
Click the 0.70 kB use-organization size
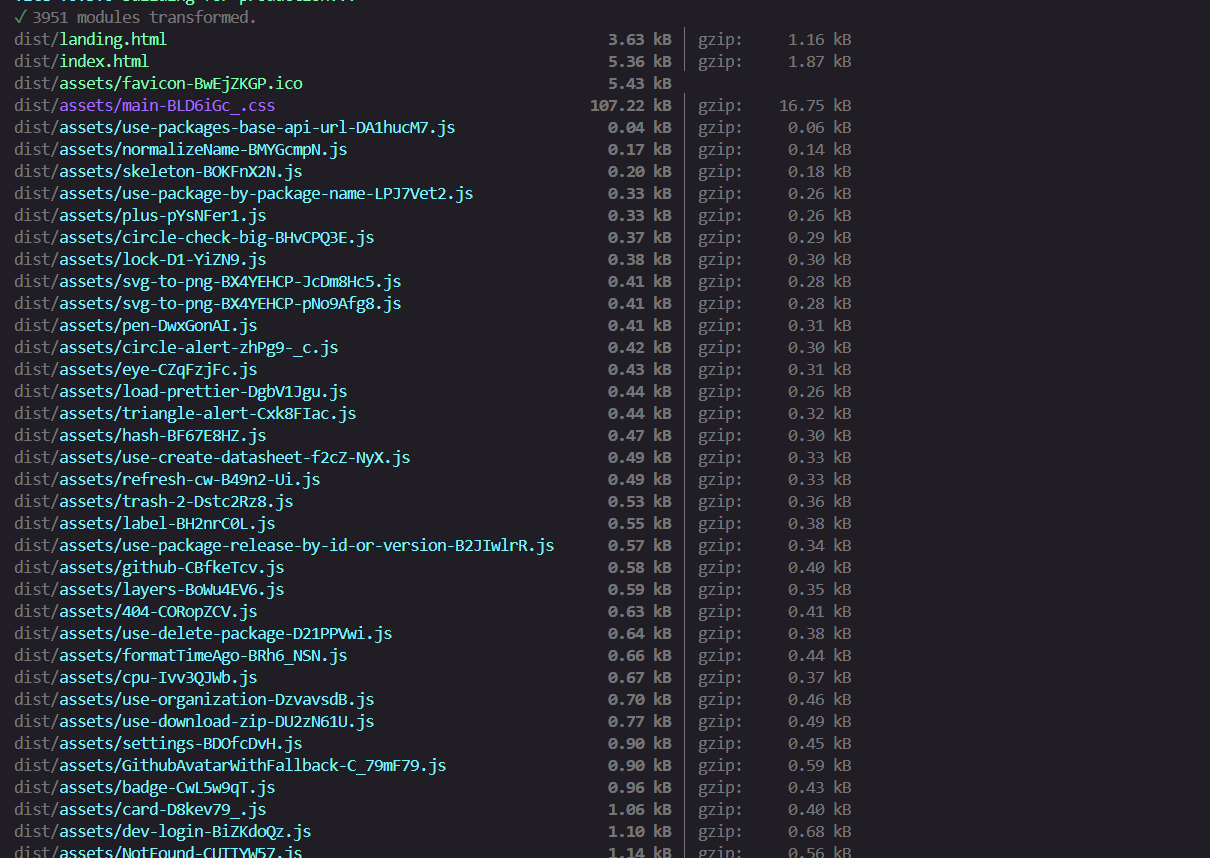point(640,699)
